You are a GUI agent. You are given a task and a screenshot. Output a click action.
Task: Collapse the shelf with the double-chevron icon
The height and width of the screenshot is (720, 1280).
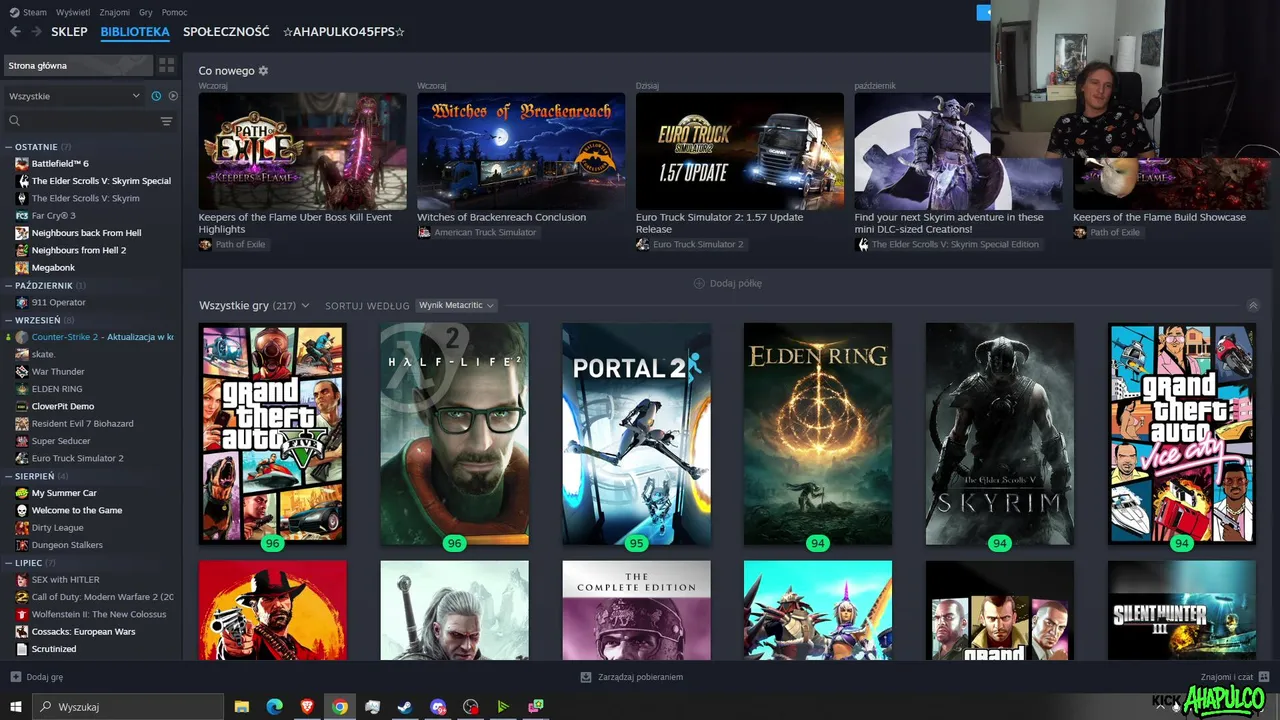click(1253, 306)
